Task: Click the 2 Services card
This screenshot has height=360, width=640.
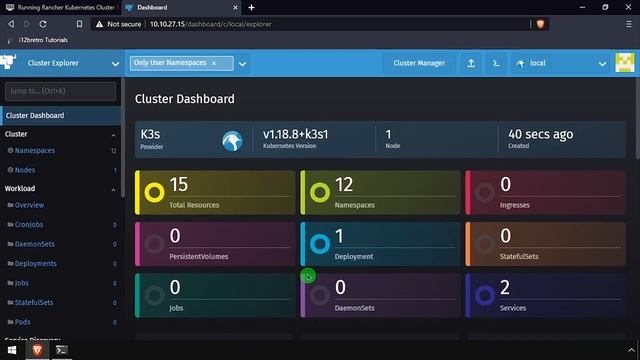Action: pos(546,296)
